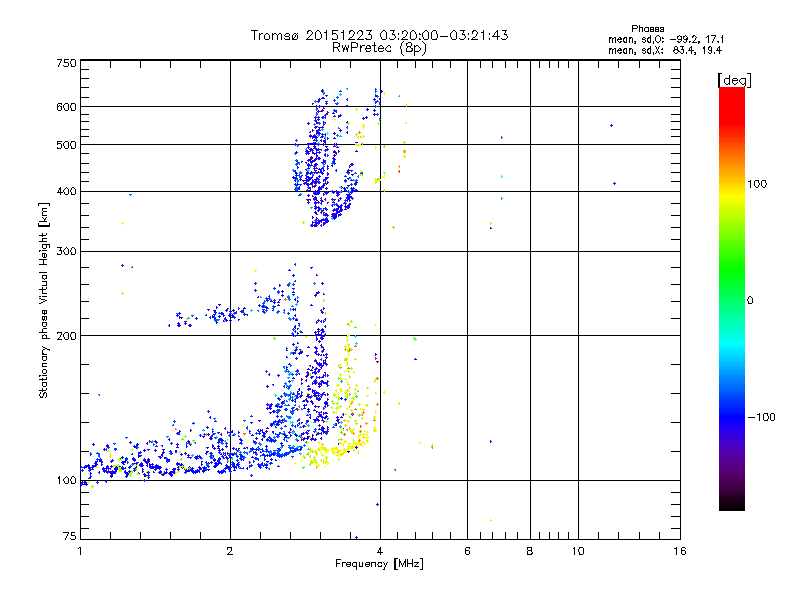This screenshot has width=800, height=600.
Task: Click the Tromsø date and time title
Action: [x=379, y=35]
